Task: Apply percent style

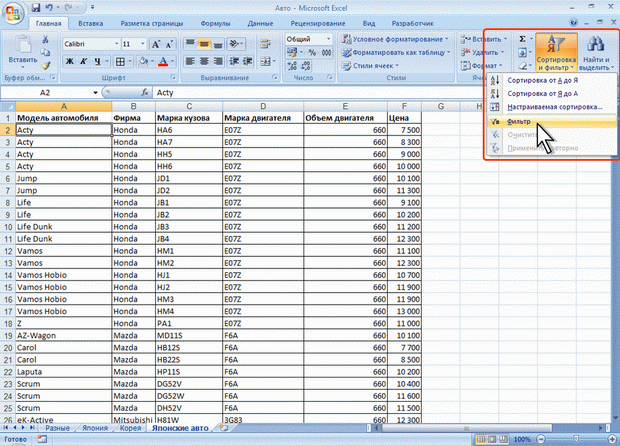Action: click(x=312, y=52)
